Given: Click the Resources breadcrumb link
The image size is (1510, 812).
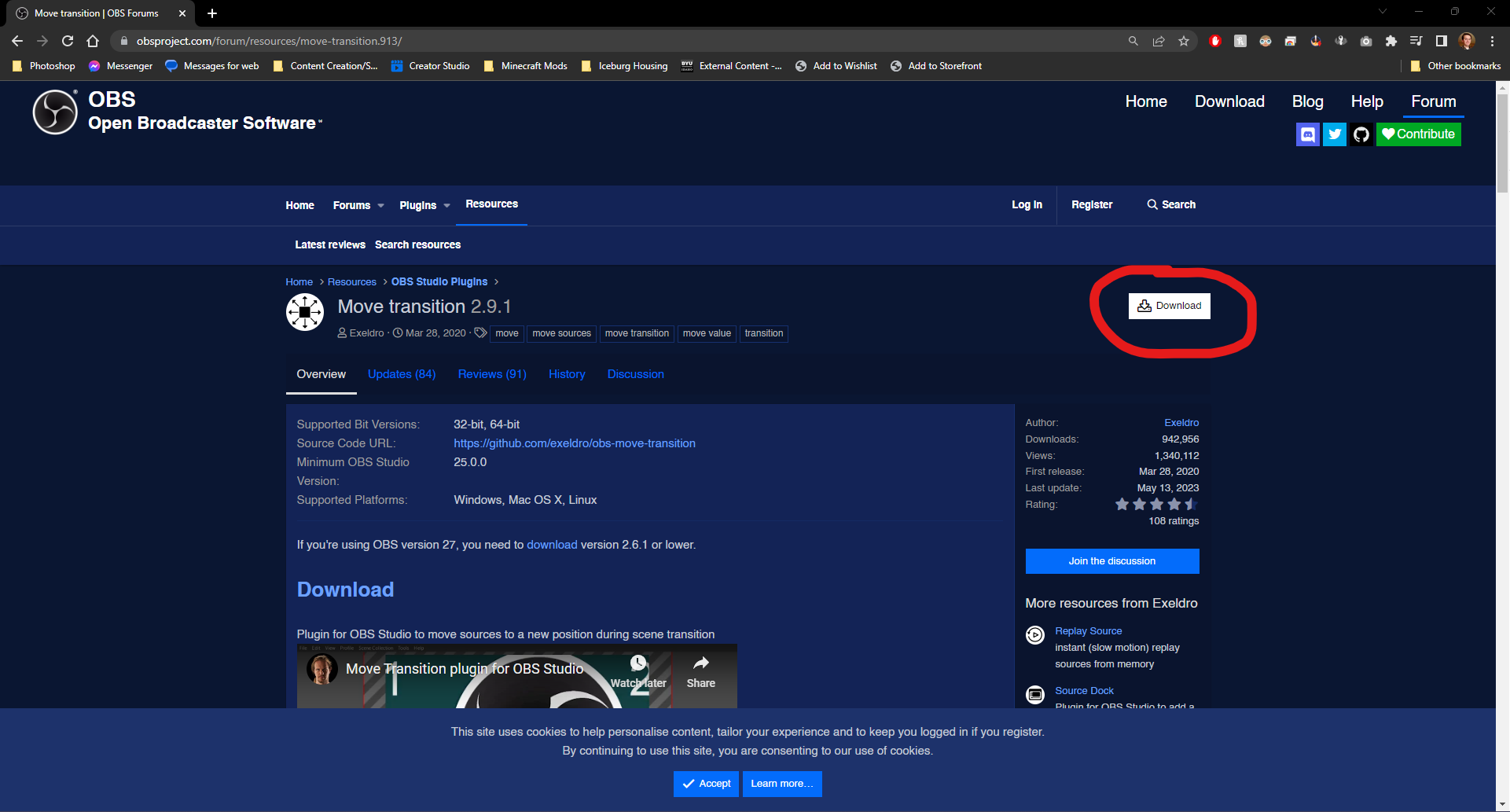Looking at the screenshot, I should pyautogui.click(x=352, y=282).
